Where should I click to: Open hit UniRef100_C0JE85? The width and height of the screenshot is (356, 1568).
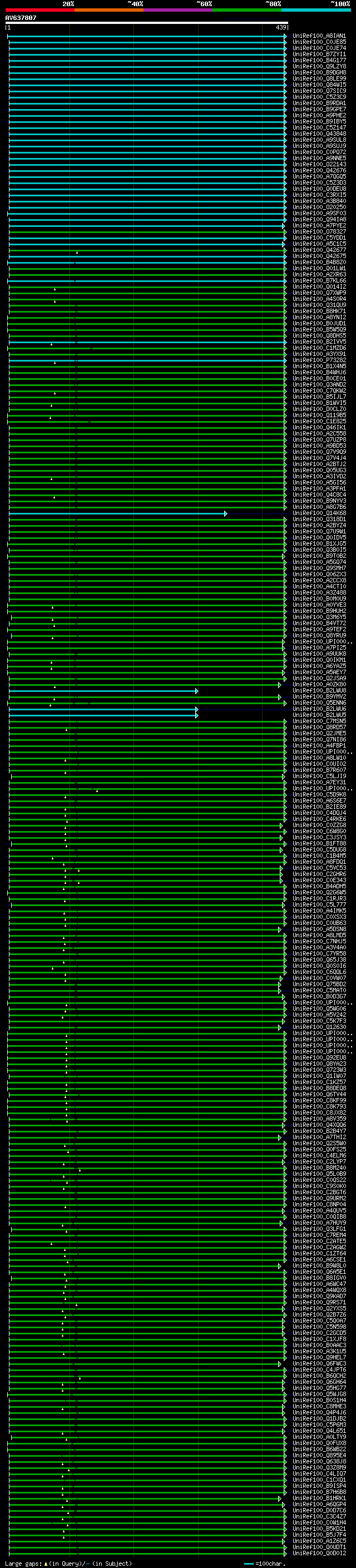(319, 42)
